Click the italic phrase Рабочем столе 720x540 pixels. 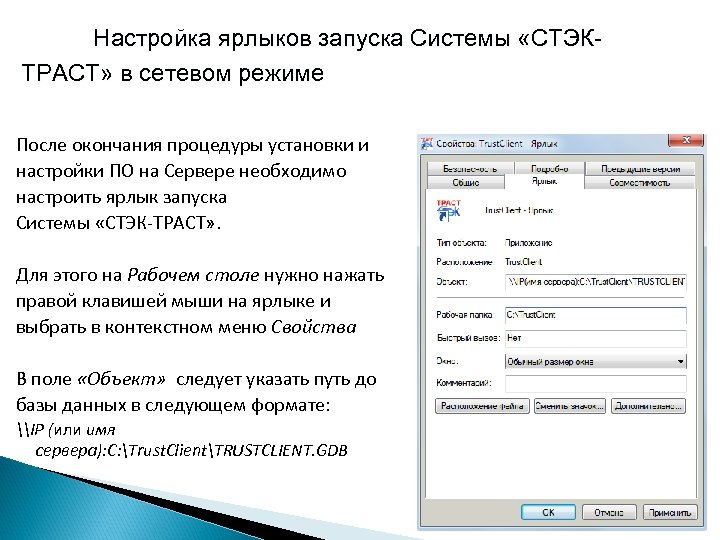(x=193, y=275)
